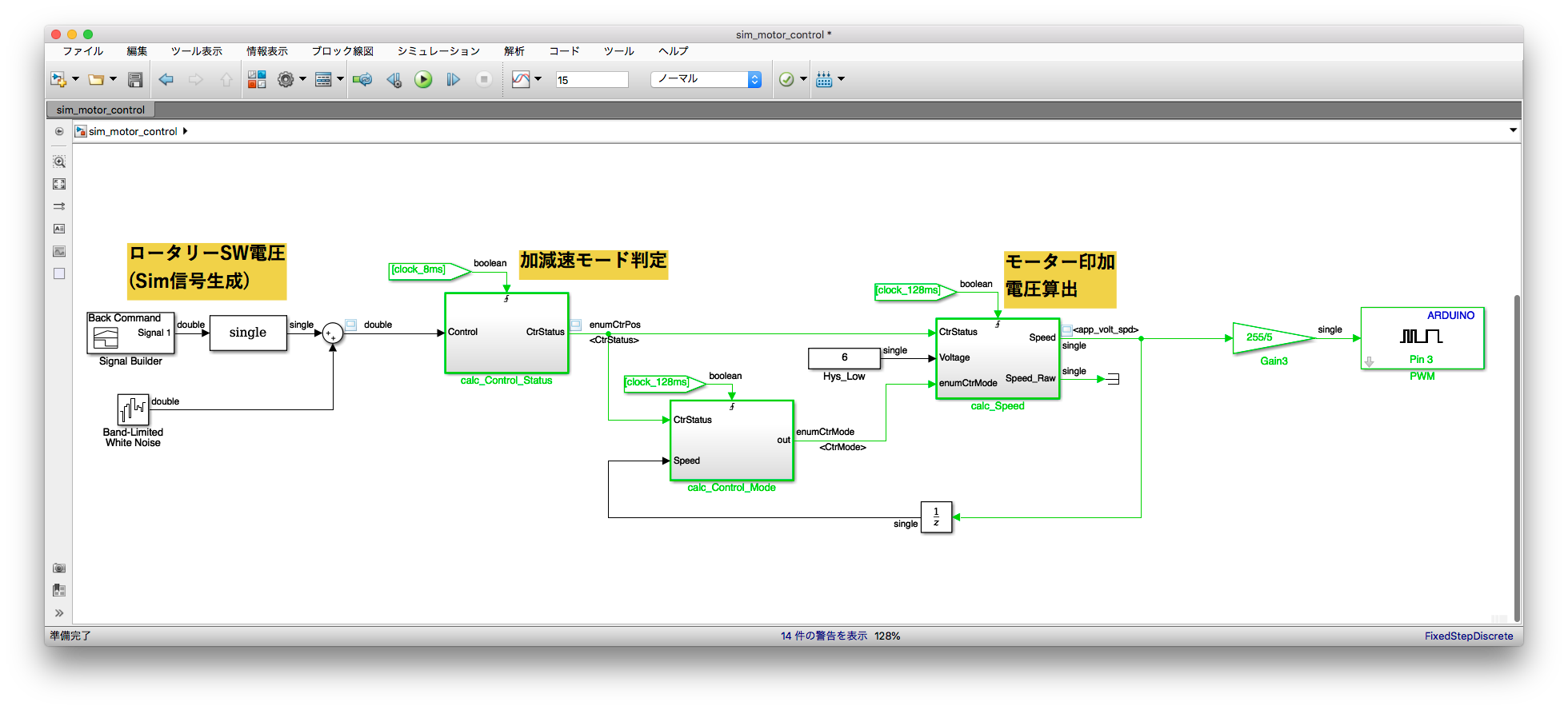Open the Open-file dropdown arrow
The image size is (1568, 710).
pos(113,79)
